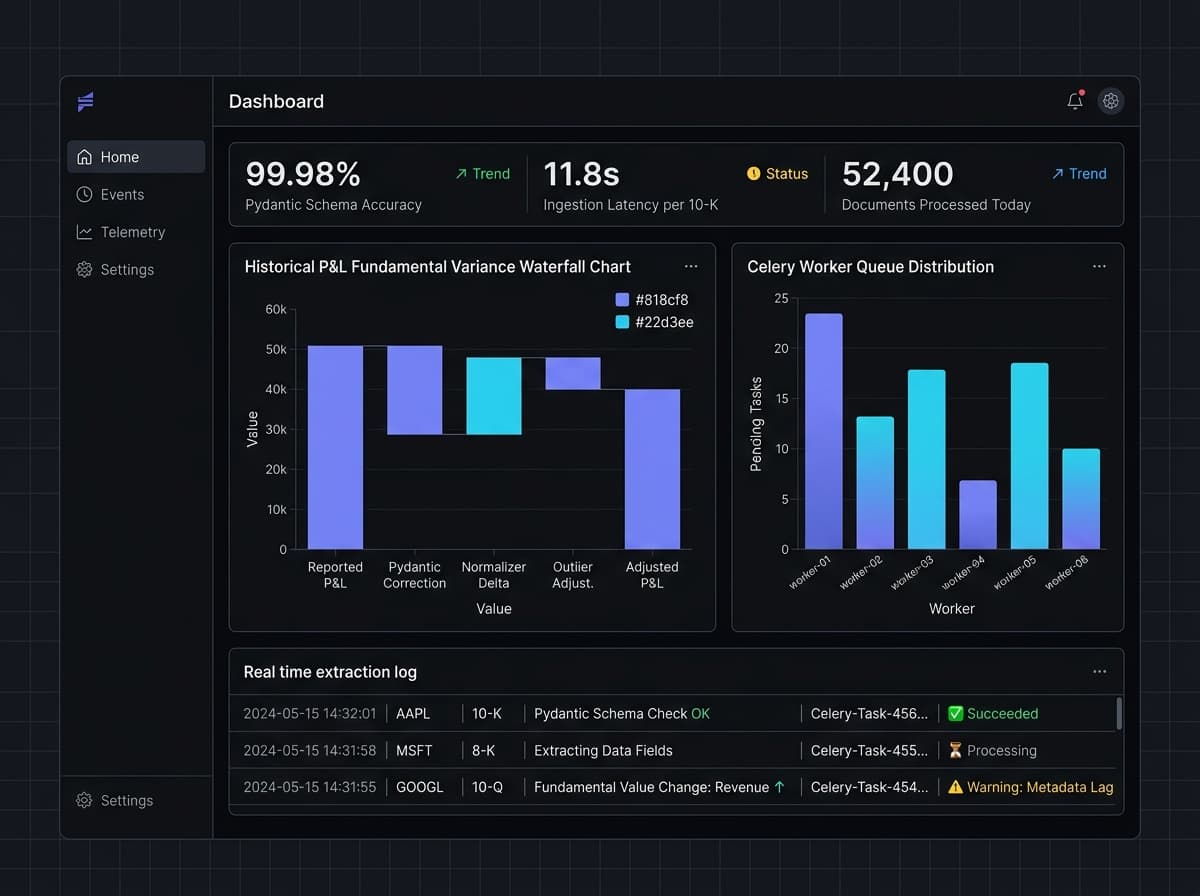Click the app logo in the sidebar
Image resolution: width=1200 pixels, height=896 pixels.
pyautogui.click(x=85, y=101)
